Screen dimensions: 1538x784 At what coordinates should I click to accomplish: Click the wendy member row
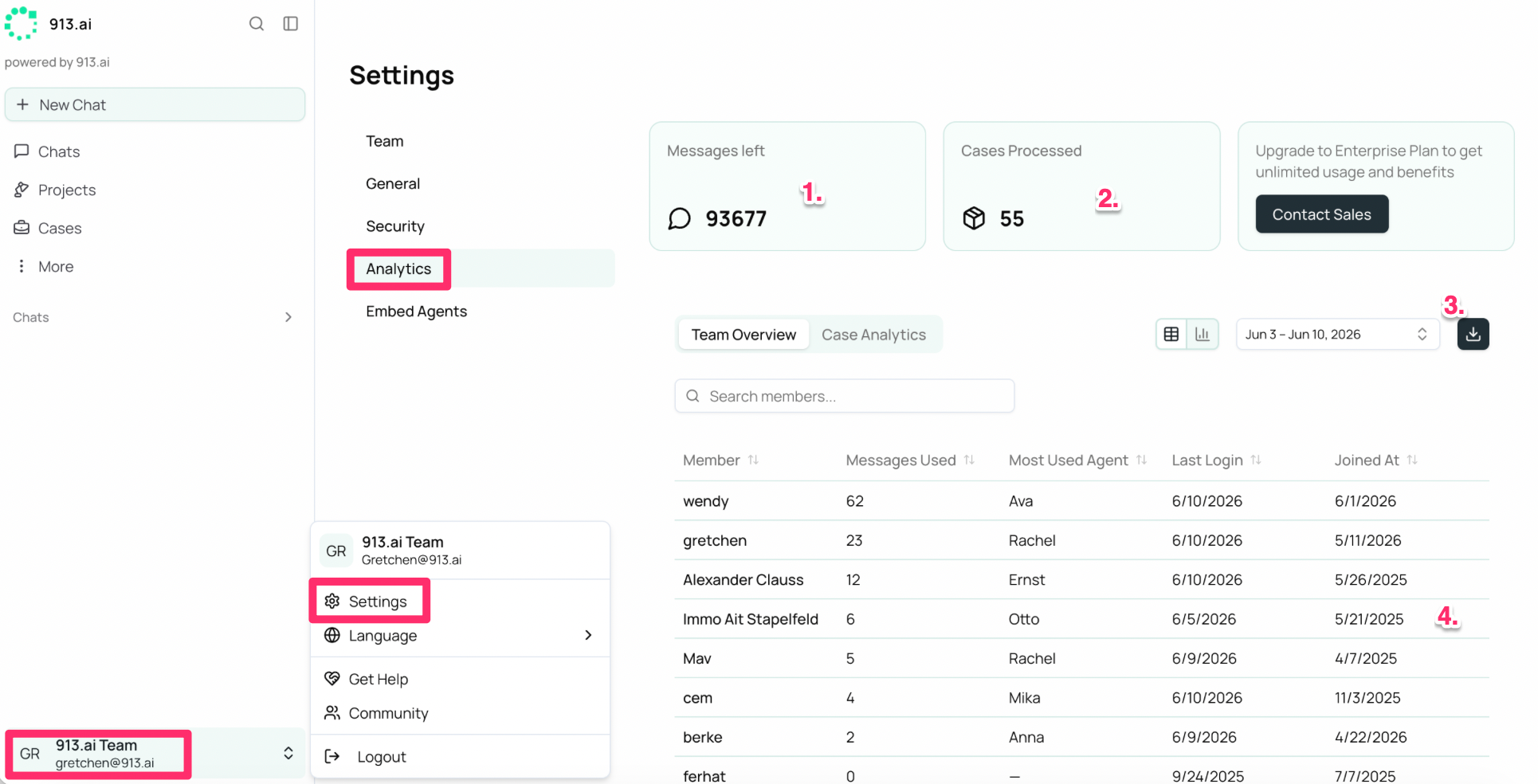pos(1081,501)
